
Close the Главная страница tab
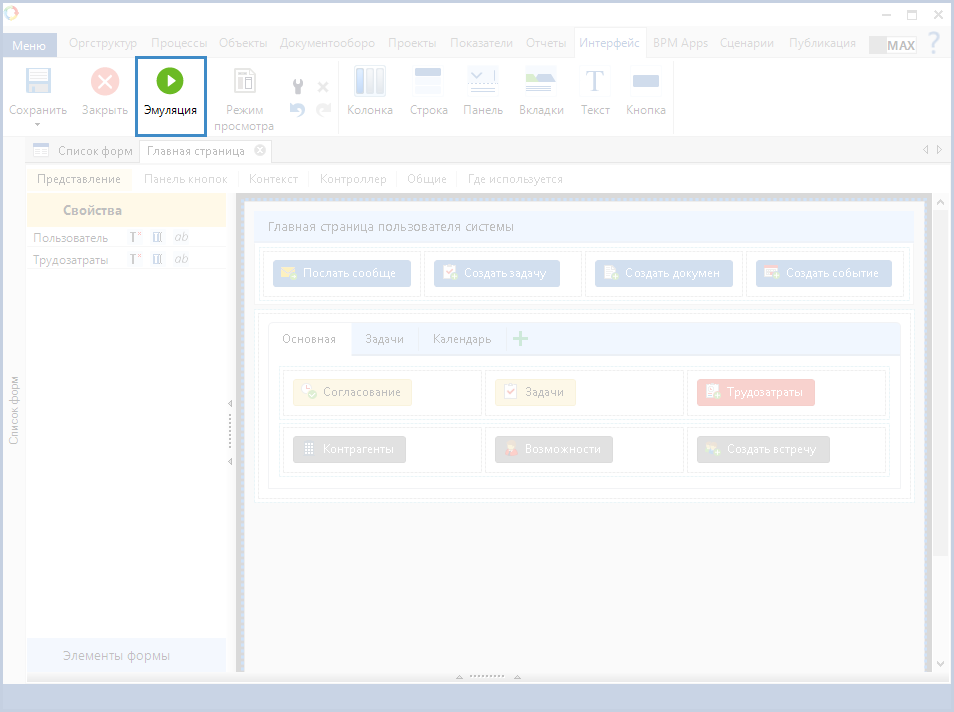coord(260,151)
